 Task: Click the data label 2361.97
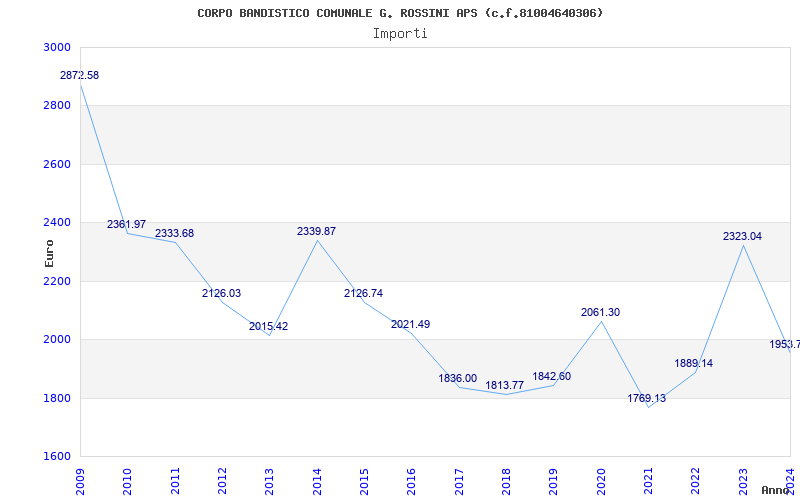coord(127,224)
